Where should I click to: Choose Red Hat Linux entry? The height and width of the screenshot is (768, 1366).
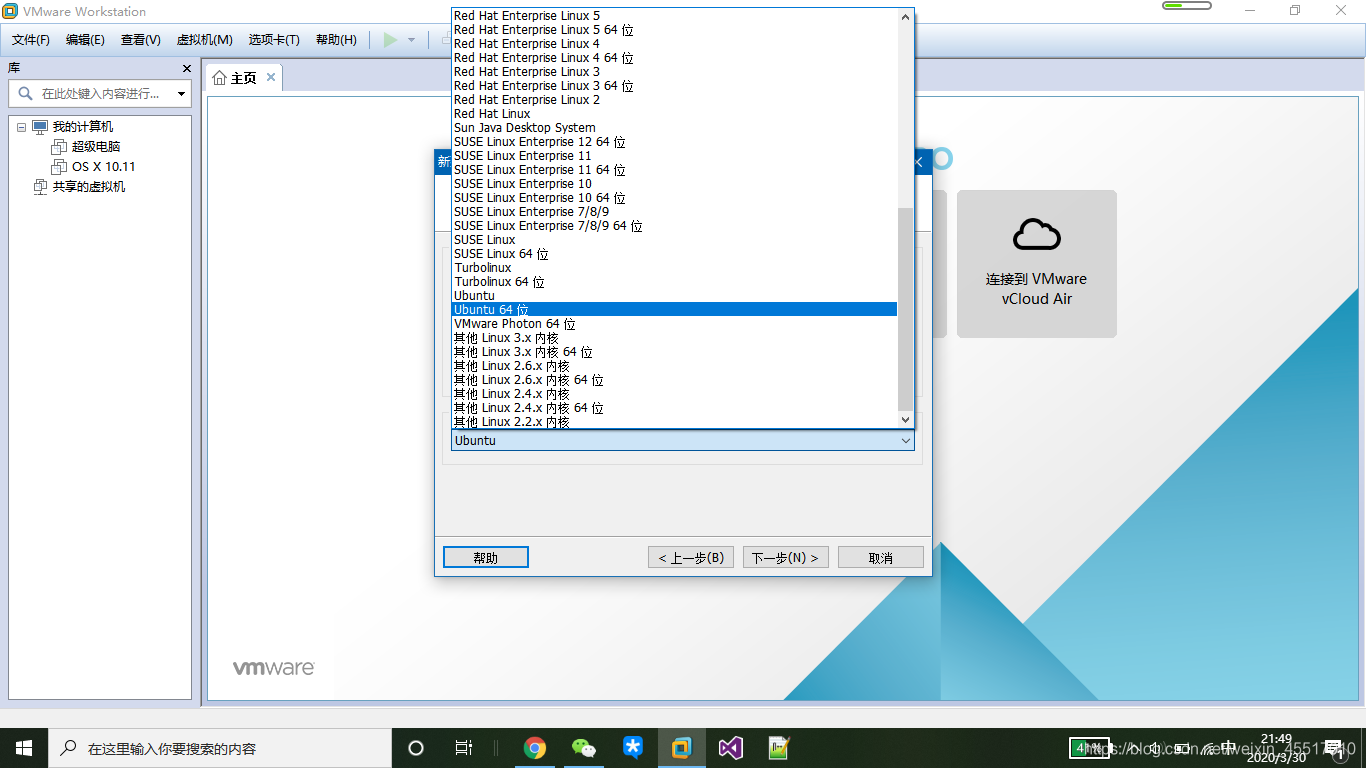pyautogui.click(x=674, y=114)
